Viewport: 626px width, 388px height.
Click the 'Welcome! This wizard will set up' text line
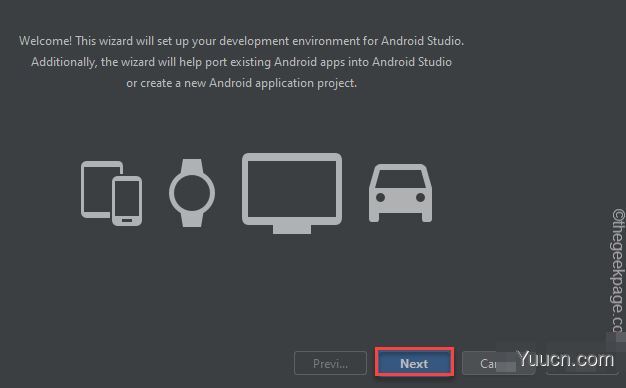pos(242,41)
